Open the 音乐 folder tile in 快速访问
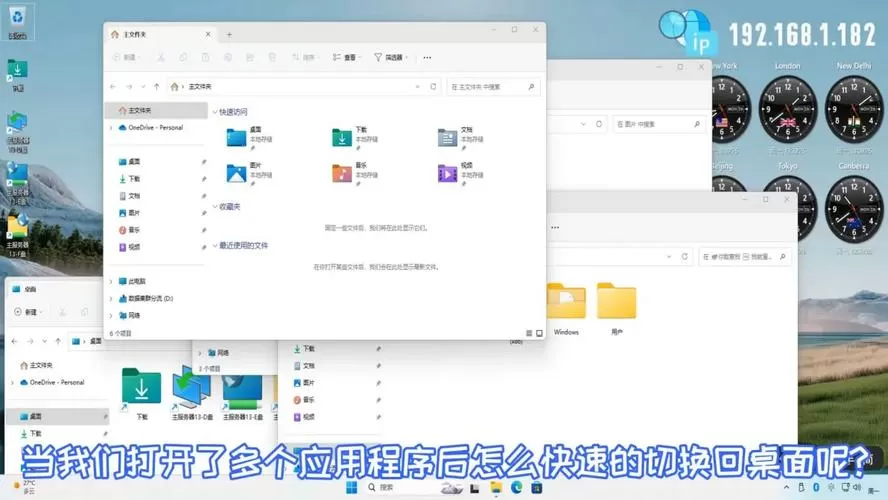 (355, 173)
